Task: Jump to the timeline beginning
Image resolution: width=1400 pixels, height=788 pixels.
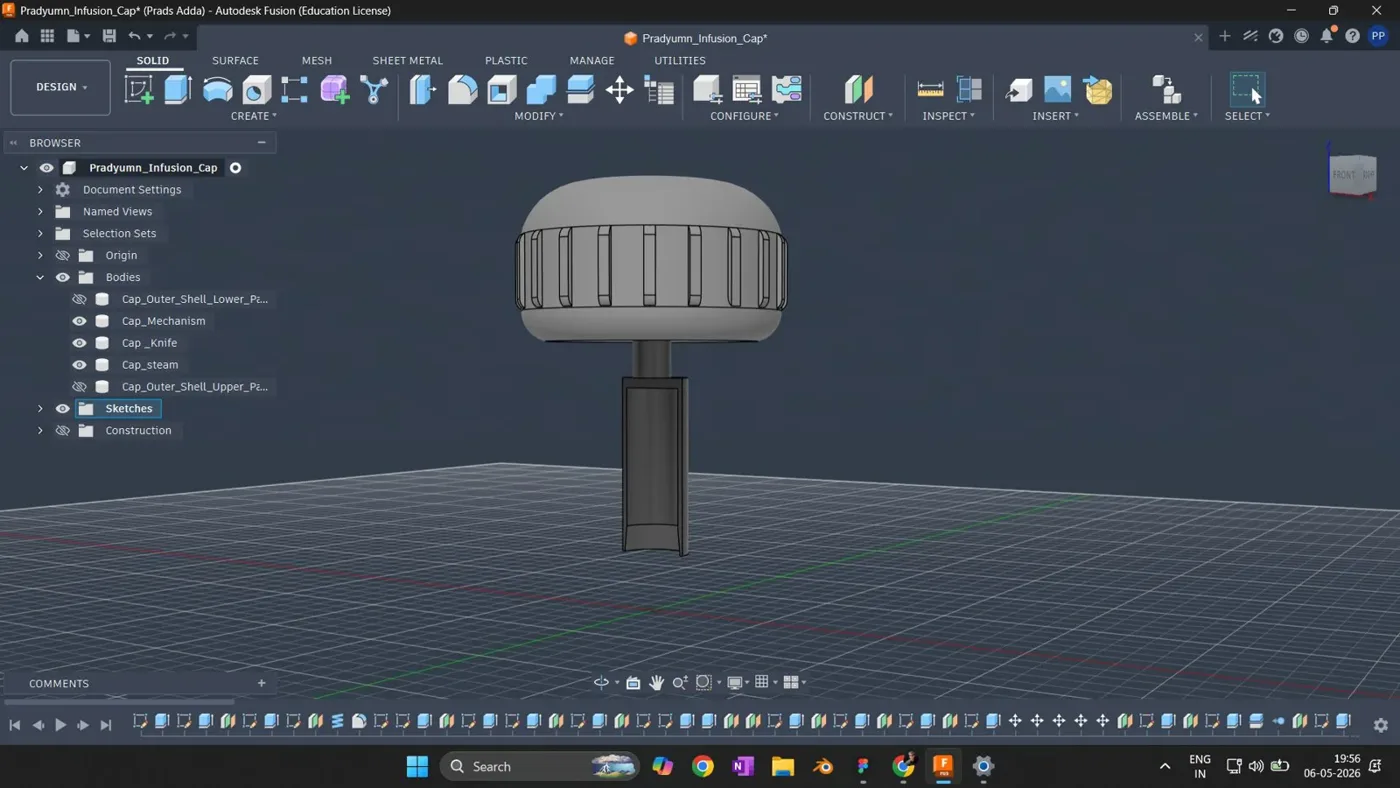Action: (15, 725)
